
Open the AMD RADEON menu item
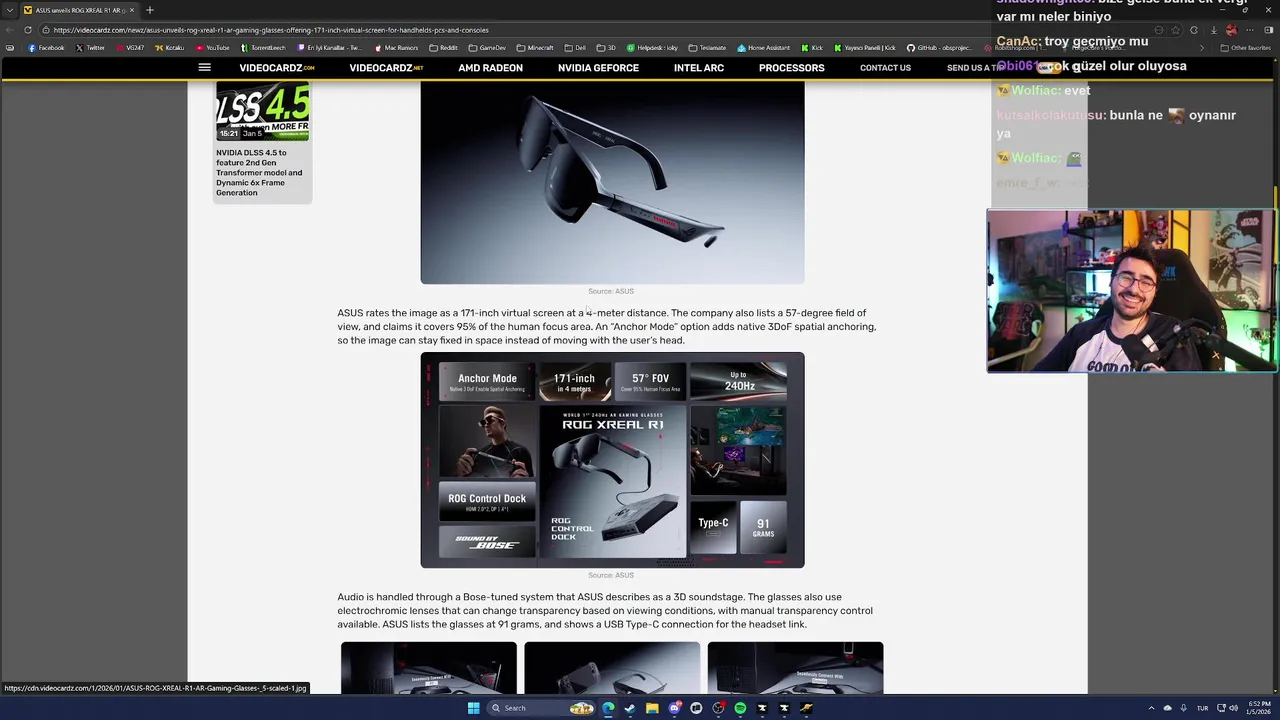[x=490, y=68]
